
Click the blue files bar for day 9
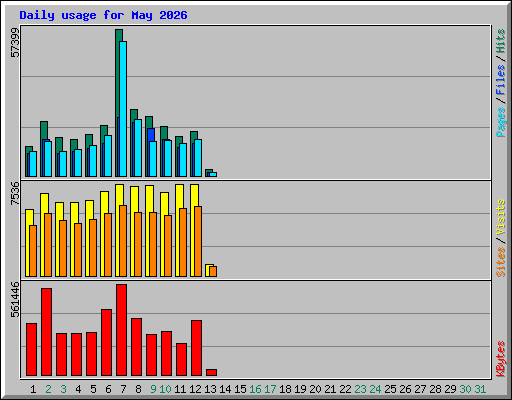[x=151, y=135]
